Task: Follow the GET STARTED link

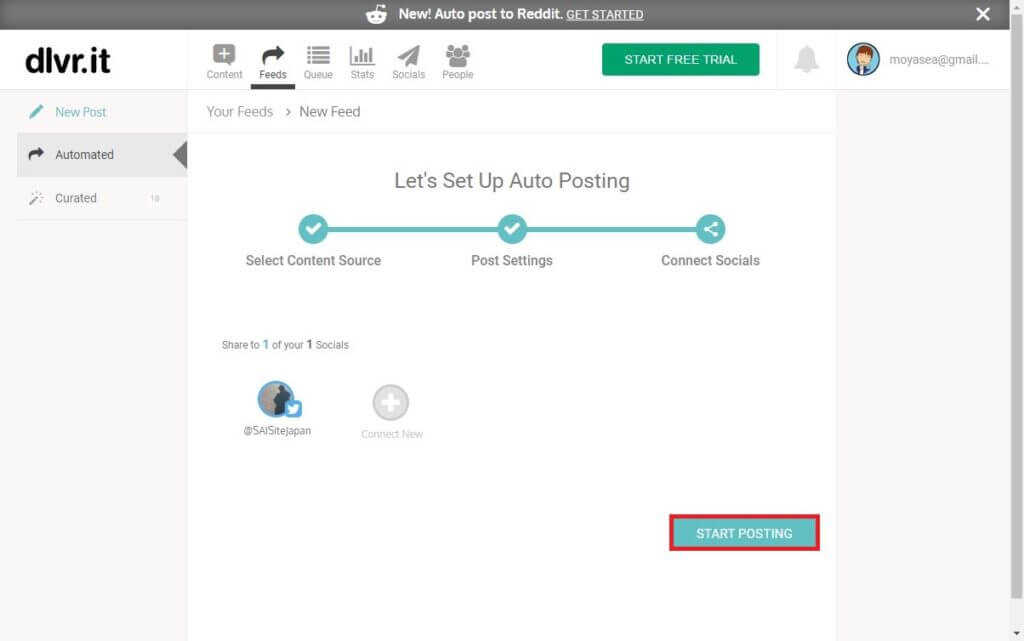Action: pos(604,14)
